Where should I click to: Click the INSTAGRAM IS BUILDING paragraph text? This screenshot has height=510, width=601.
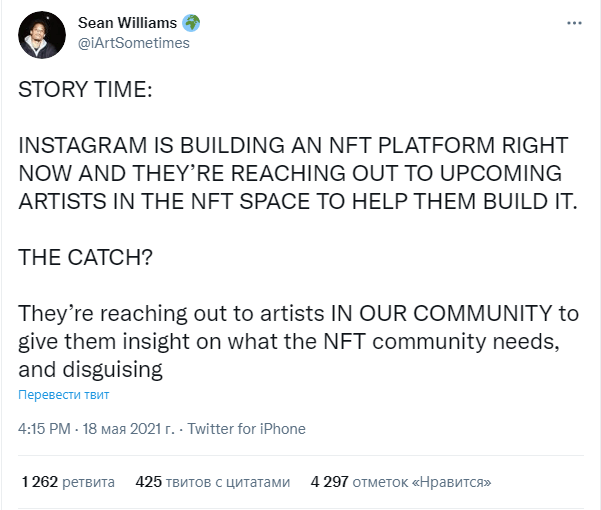(x=298, y=173)
